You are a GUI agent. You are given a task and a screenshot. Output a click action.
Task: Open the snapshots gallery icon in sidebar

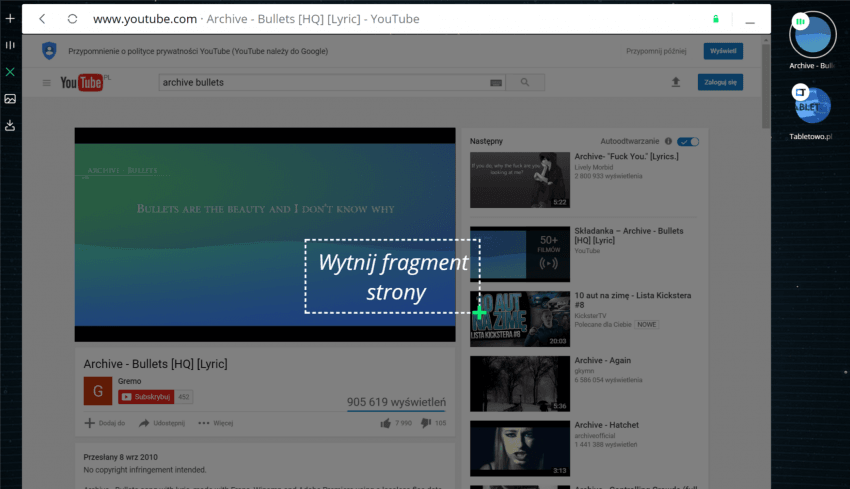[10, 99]
